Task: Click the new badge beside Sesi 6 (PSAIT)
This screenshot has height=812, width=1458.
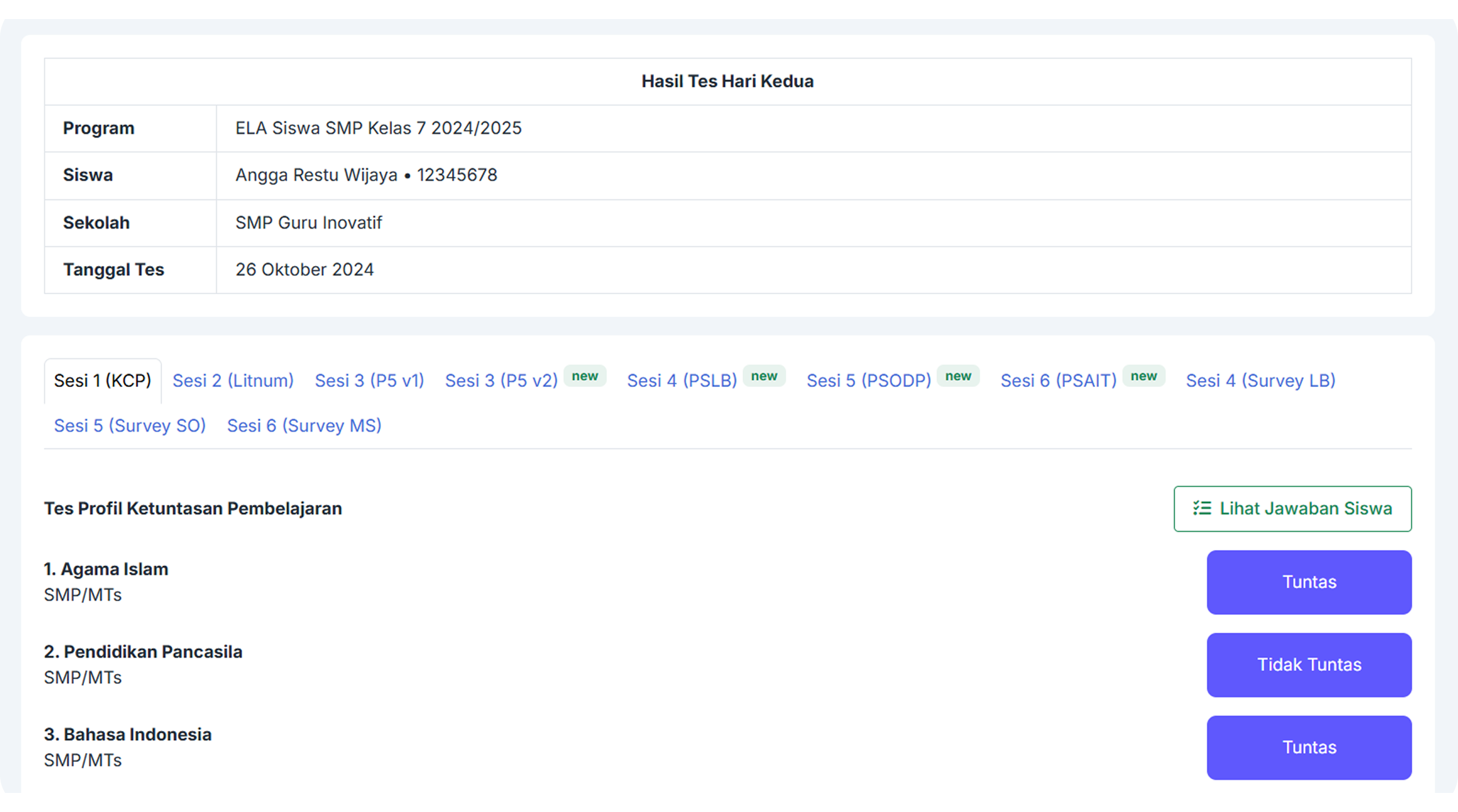Action: pyautogui.click(x=1144, y=376)
